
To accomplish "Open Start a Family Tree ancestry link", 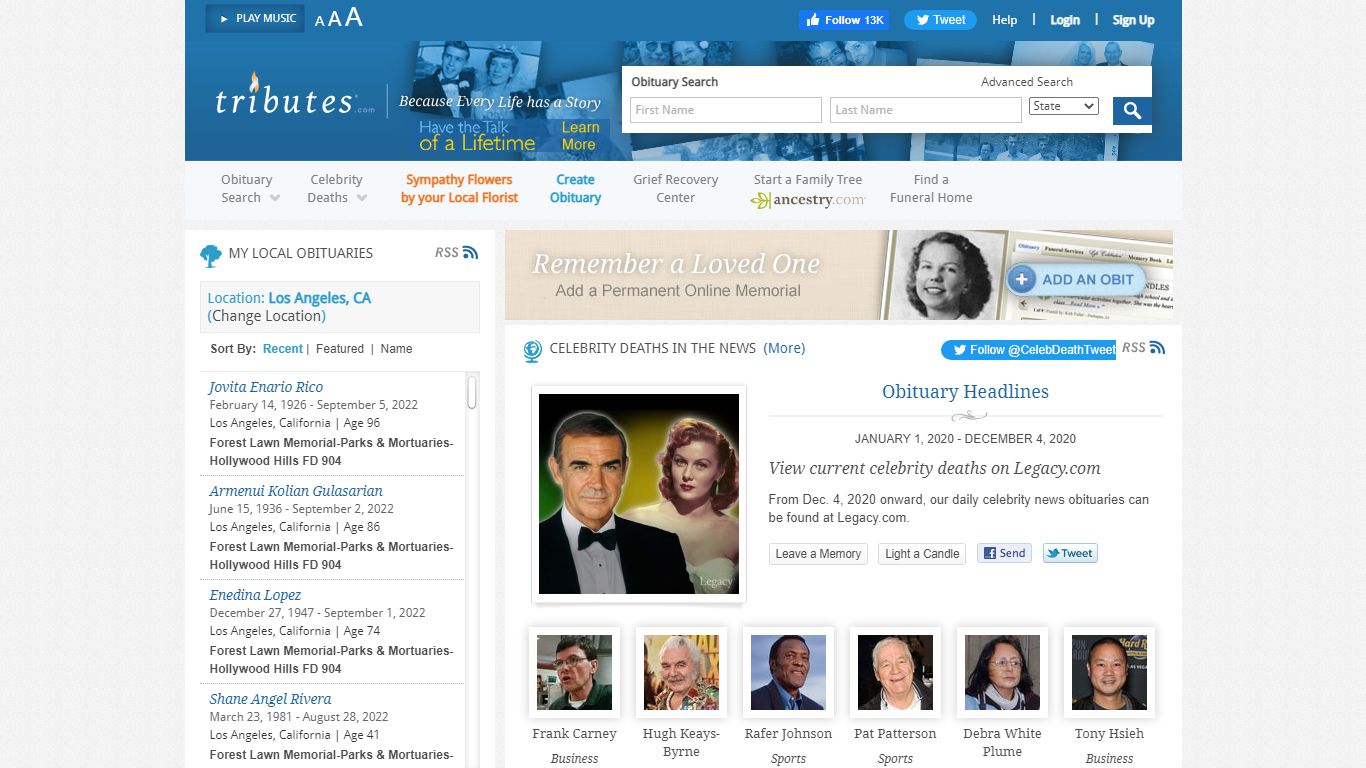I will (x=808, y=189).
